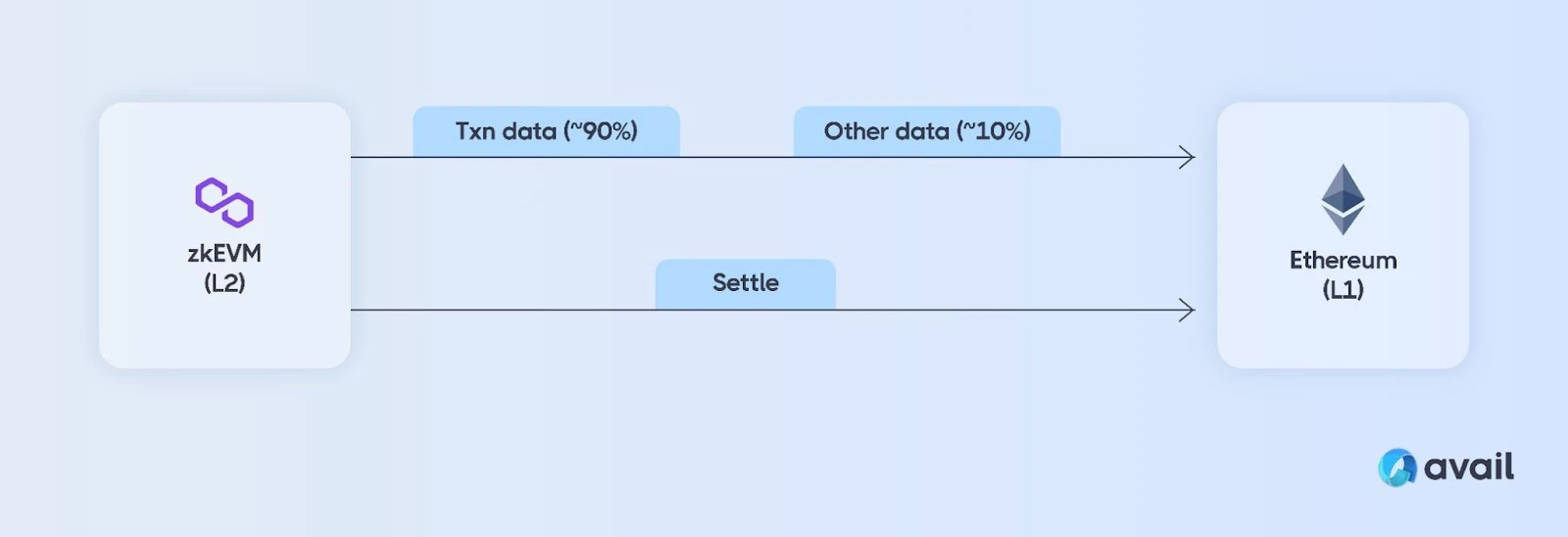Click the "Ethereum" text

click(1343, 261)
